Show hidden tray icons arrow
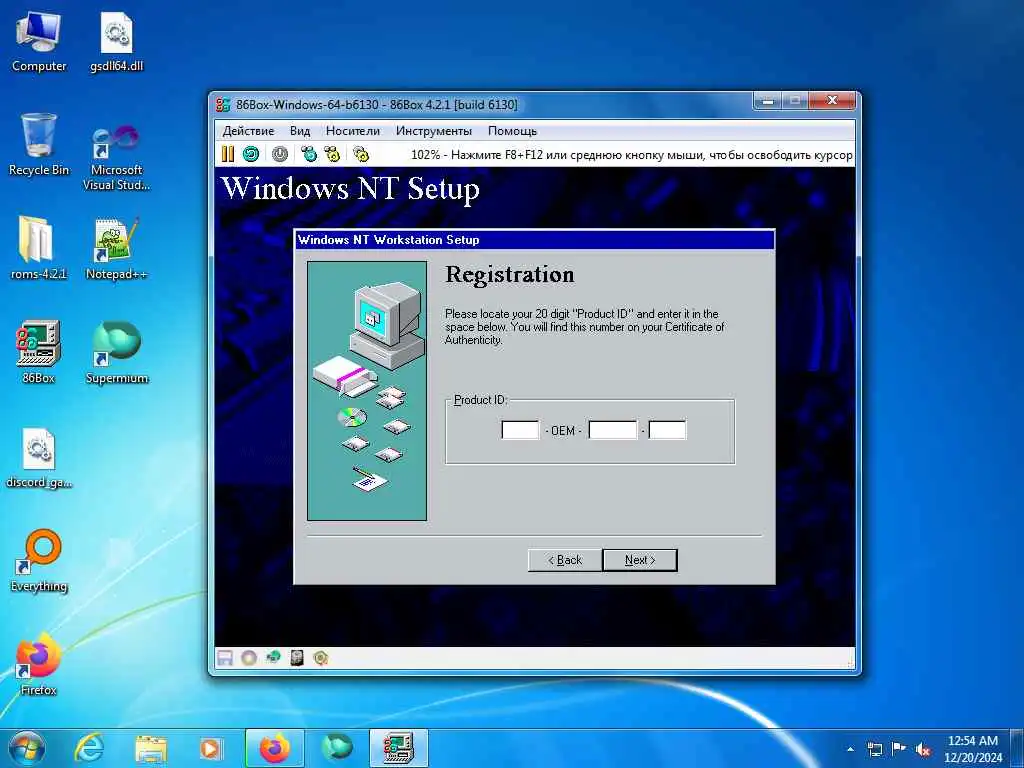The height and width of the screenshot is (768, 1024). (x=850, y=749)
